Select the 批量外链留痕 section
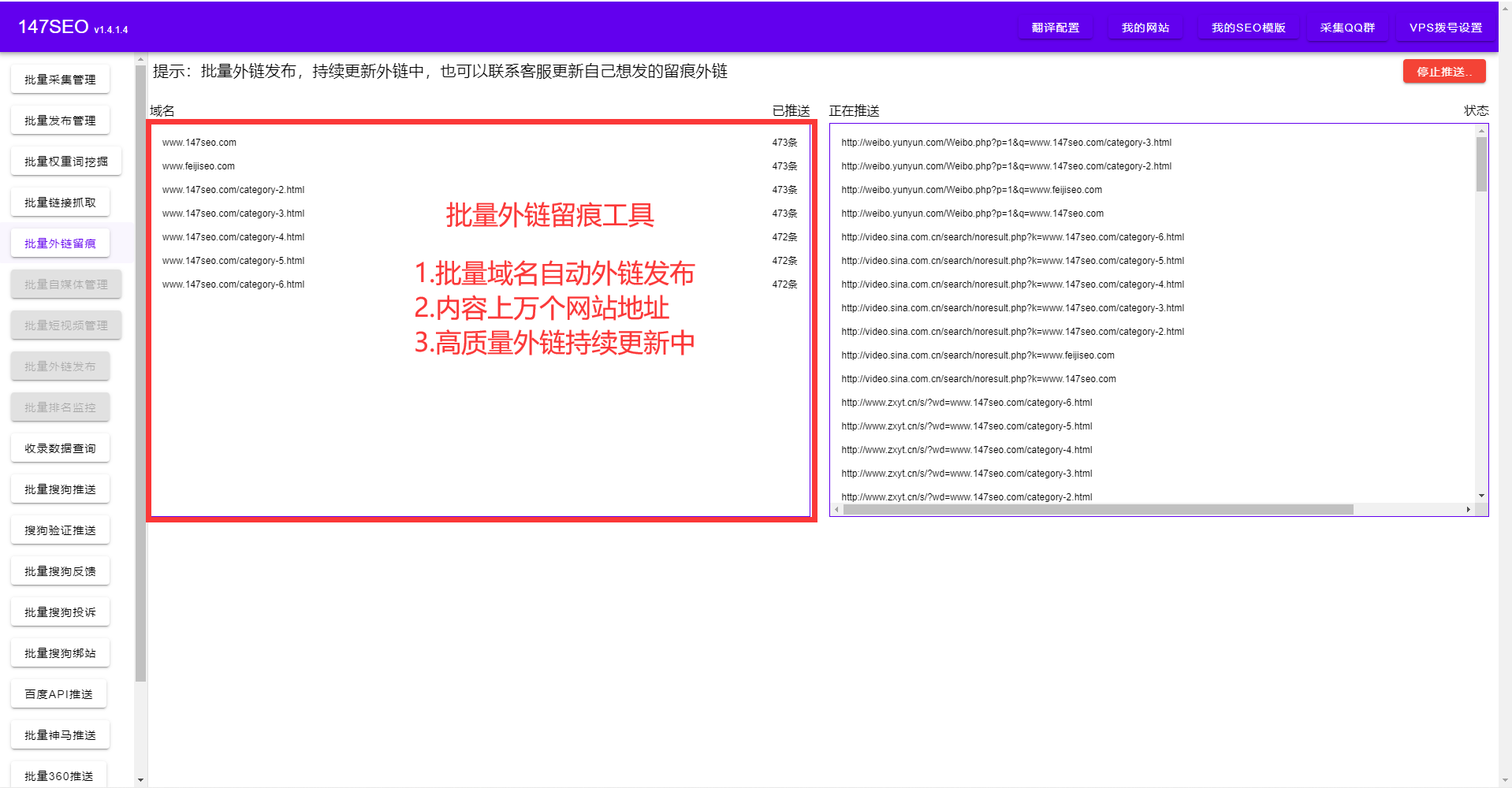Viewport: 1512px width, 788px height. [60, 243]
